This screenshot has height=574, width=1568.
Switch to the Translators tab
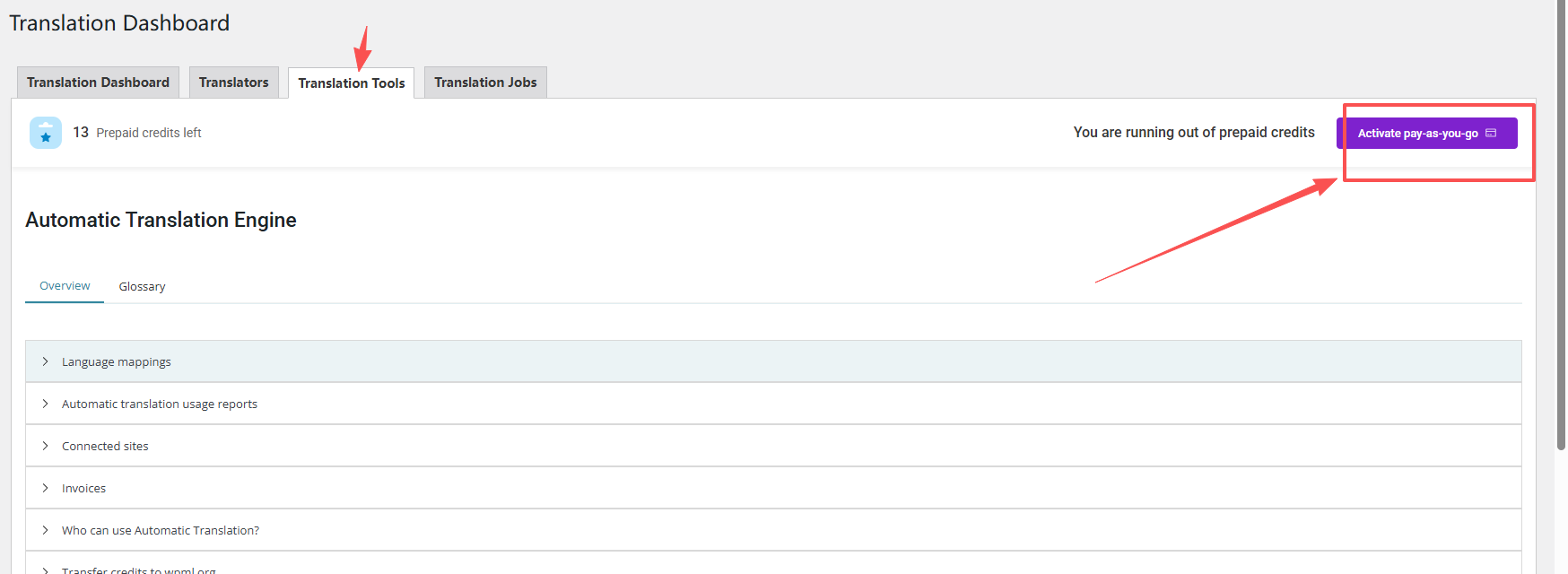(233, 83)
